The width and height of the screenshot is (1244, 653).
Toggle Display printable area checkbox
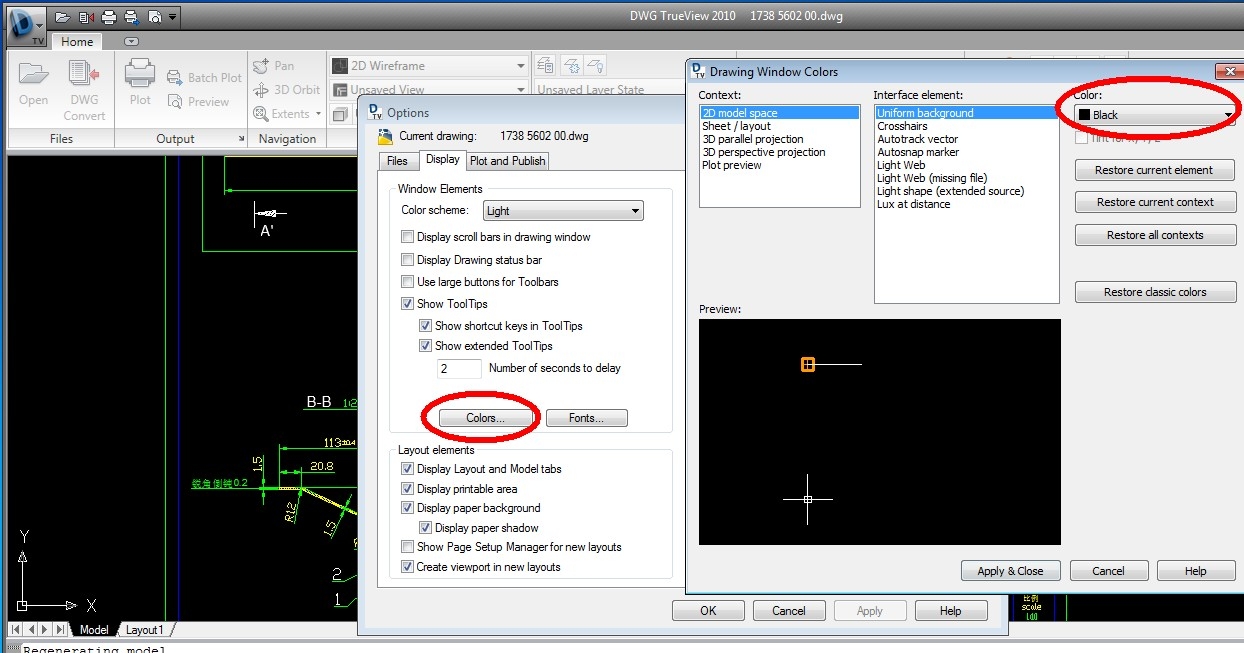click(407, 489)
